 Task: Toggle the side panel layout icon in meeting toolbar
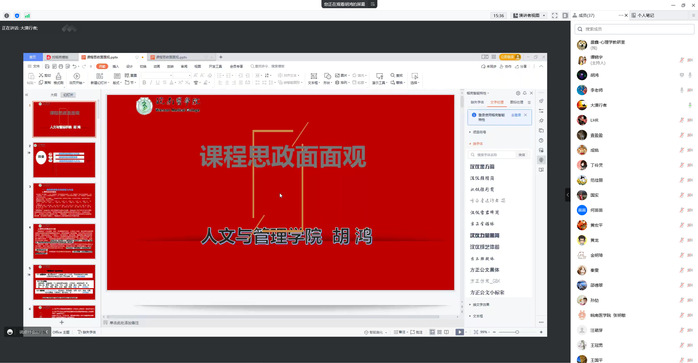[565, 15]
